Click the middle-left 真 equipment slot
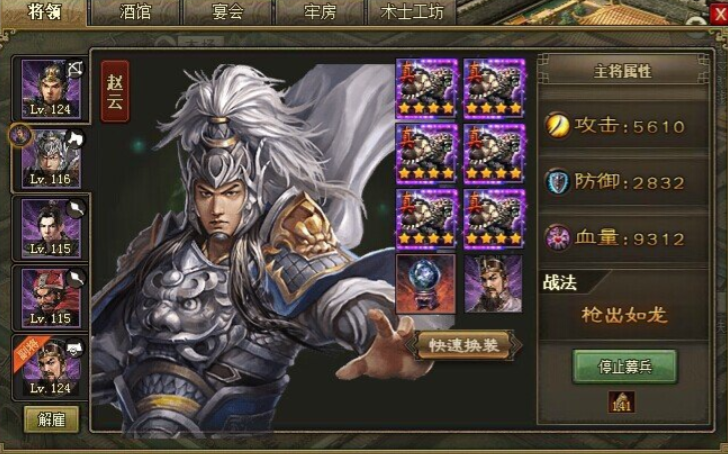The width and height of the screenshot is (728, 454). (x=427, y=153)
